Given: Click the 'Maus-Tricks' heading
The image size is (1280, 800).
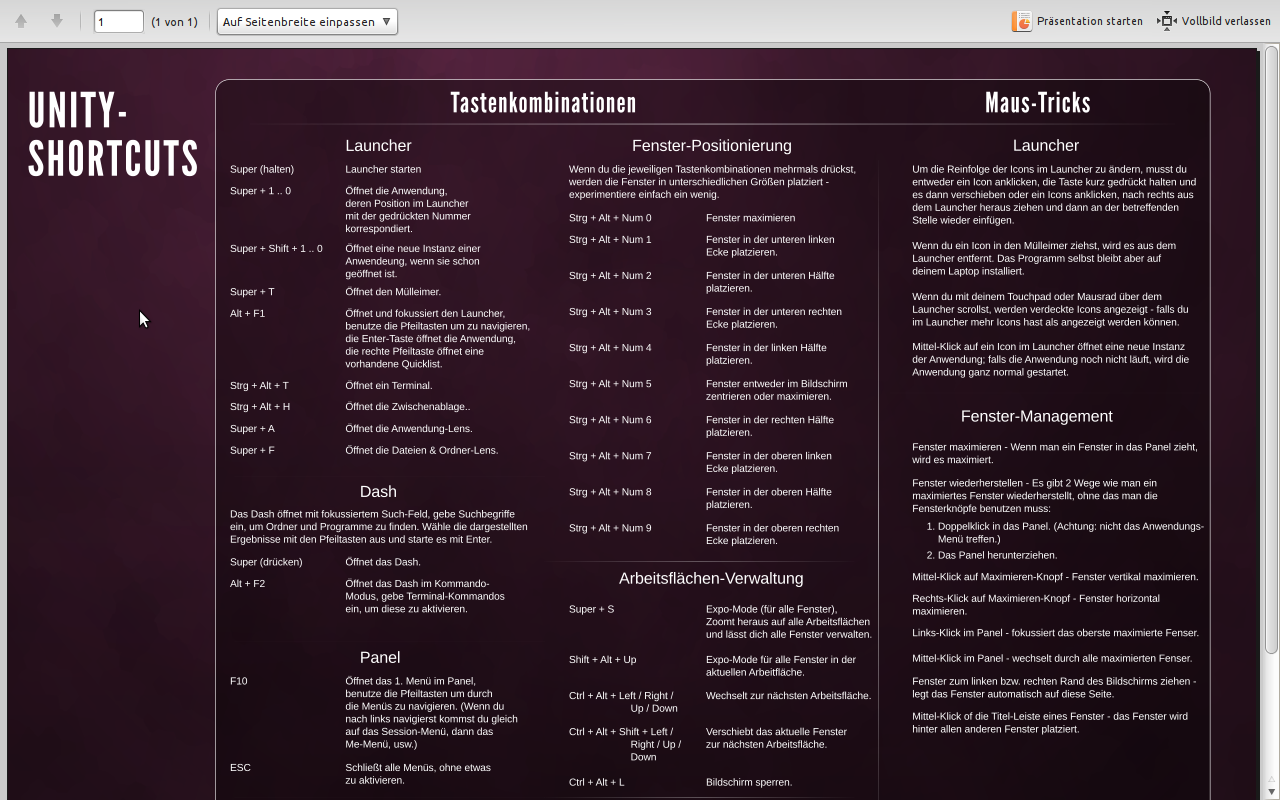Looking at the screenshot, I should [1037, 103].
